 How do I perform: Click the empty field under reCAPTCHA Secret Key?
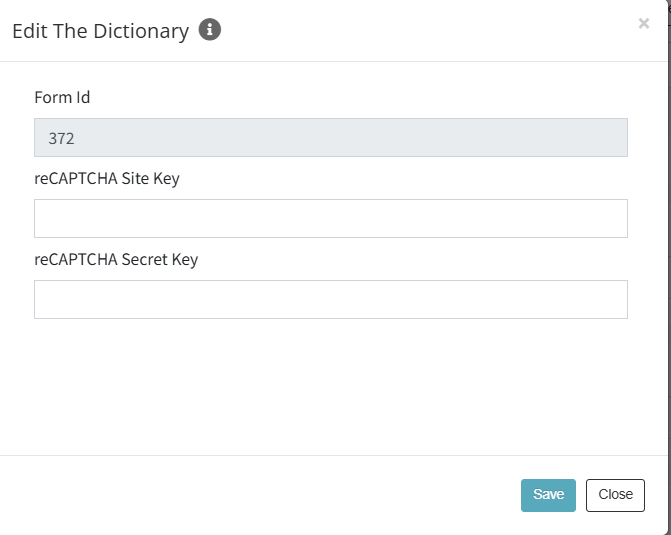click(331, 300)
